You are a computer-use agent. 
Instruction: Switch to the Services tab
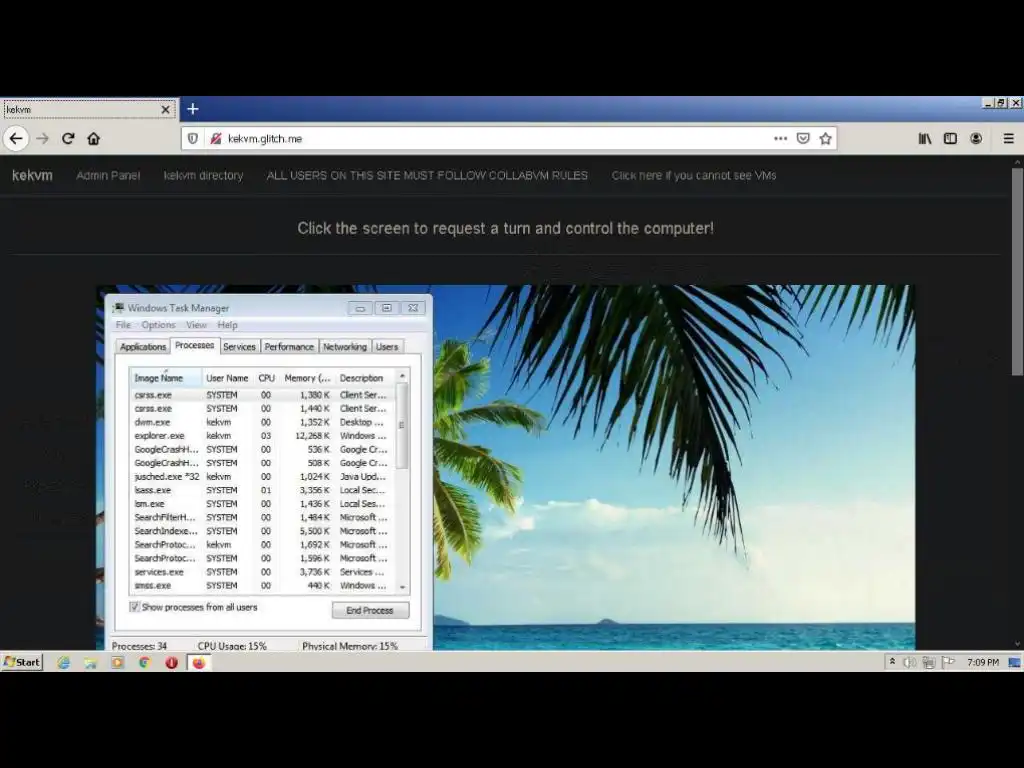click(239, 347)
